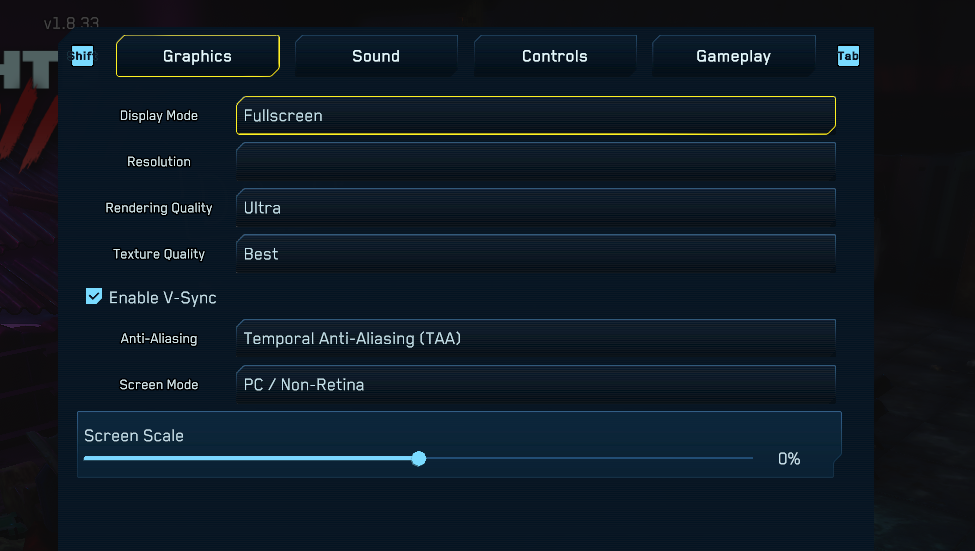Open the Gameplay tab
Viewport: 975px width, 551px height.
(733, 56)
